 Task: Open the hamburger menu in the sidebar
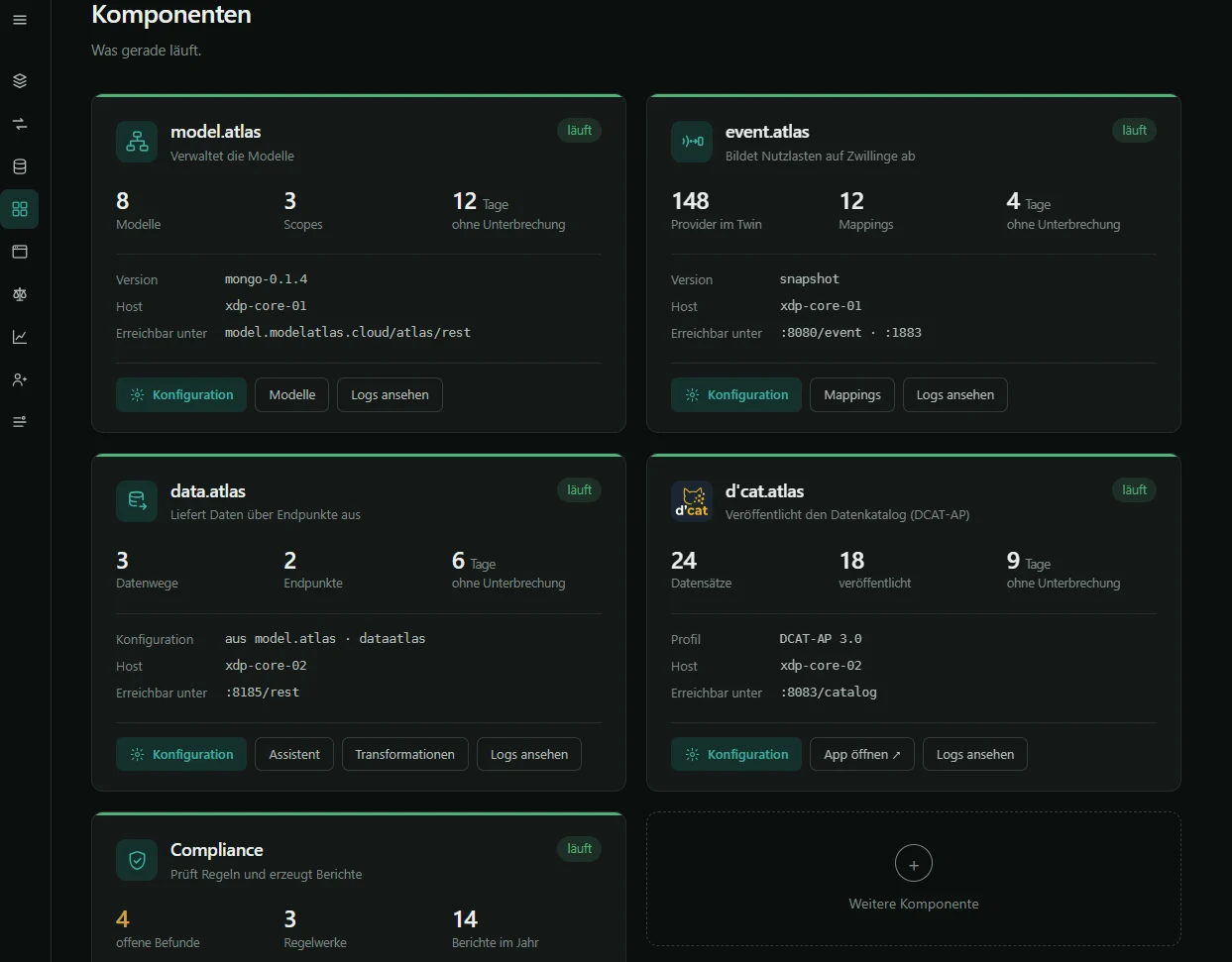coord(20,20)
